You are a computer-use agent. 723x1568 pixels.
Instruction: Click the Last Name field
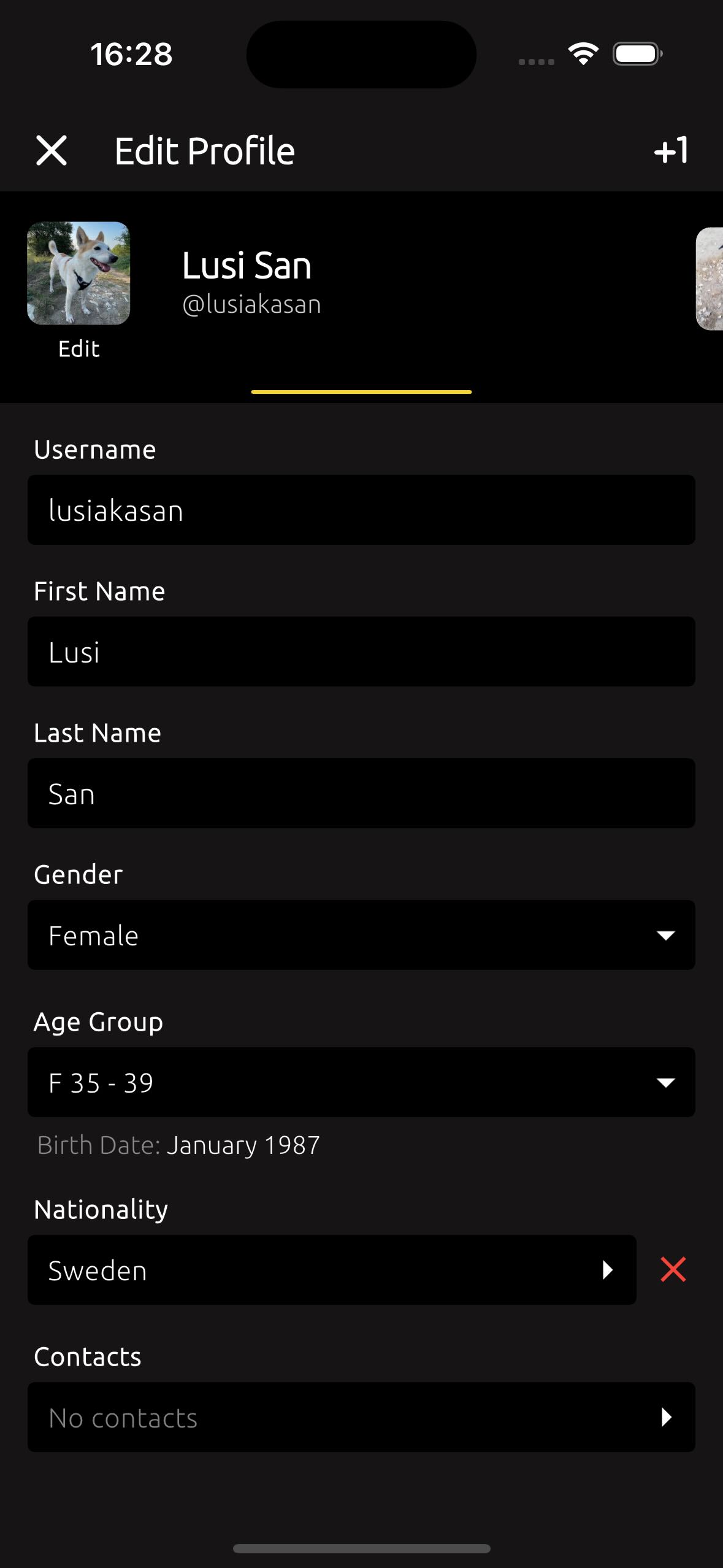pos(361,793)
